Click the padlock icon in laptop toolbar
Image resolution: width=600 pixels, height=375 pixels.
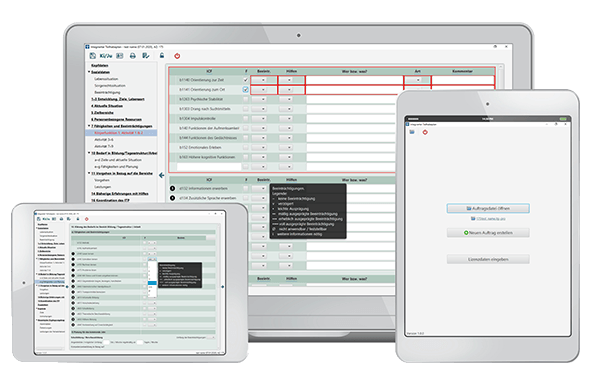[162, 56]
